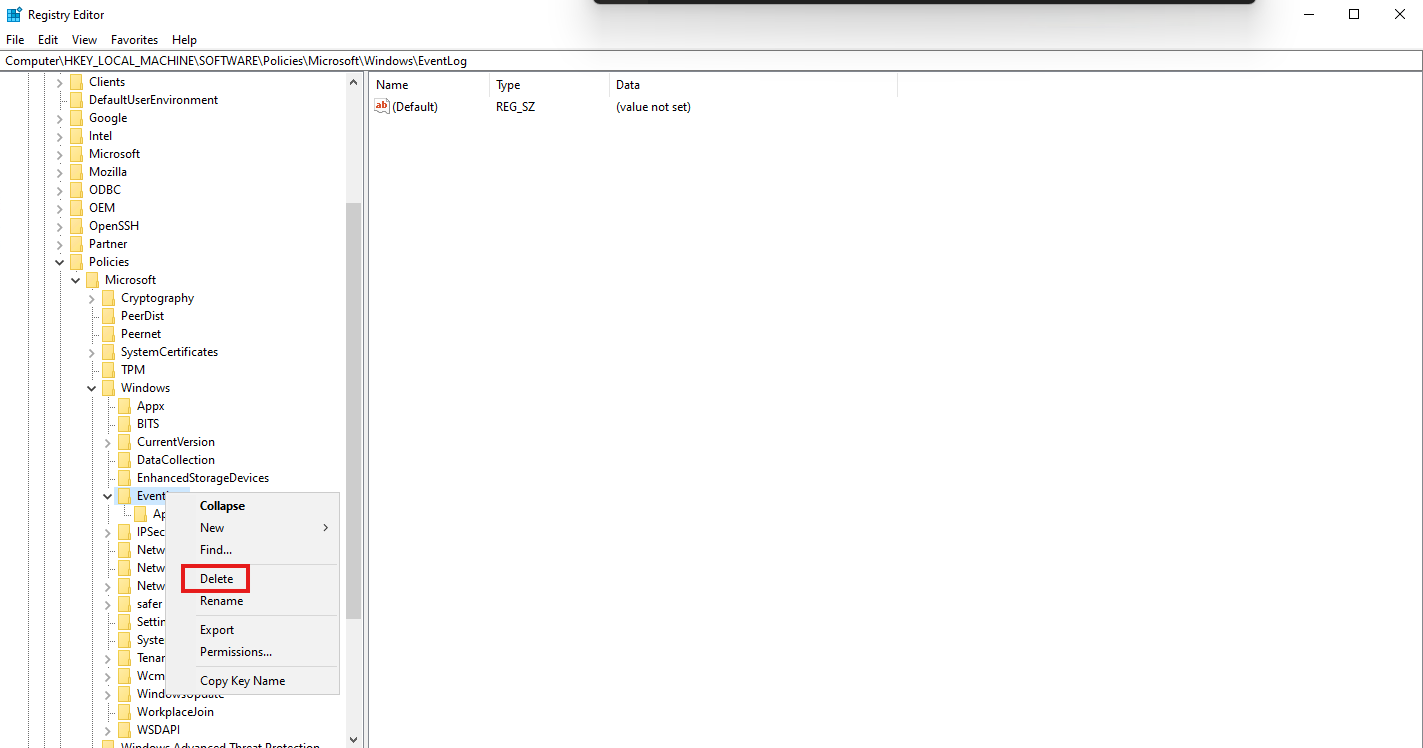This screenshot has height=748, width=1423.
Task: Expand the SystemCertificates key
Action: coord(92,352)
